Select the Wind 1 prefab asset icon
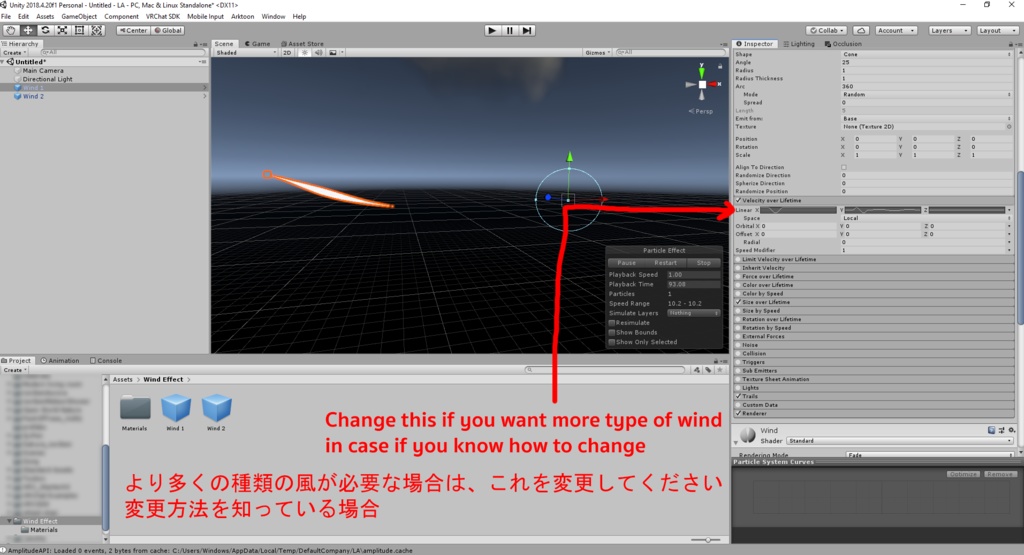The height and width of the screenshot is (555, 1024). 175,407
